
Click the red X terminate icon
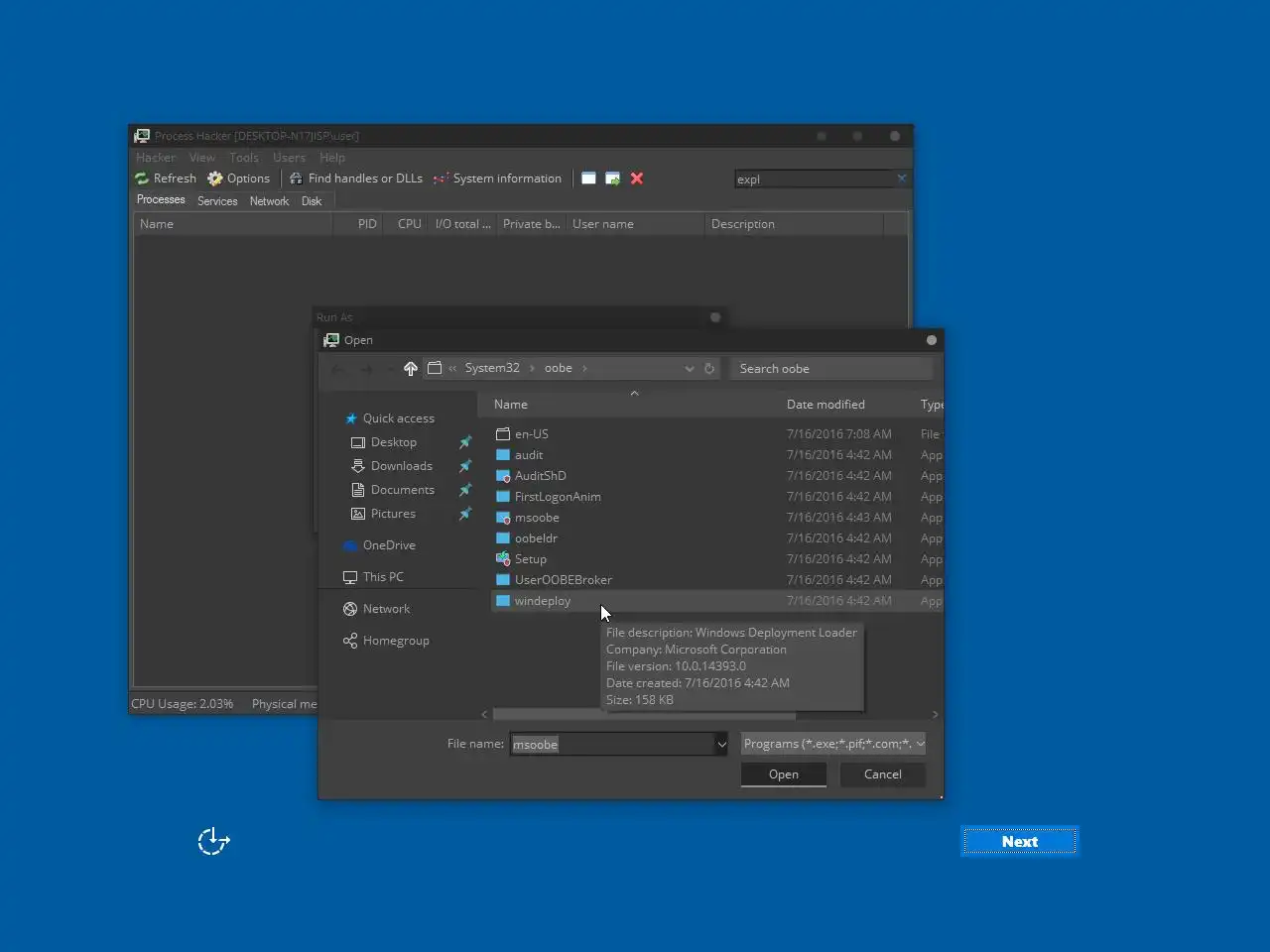[637, 178]
